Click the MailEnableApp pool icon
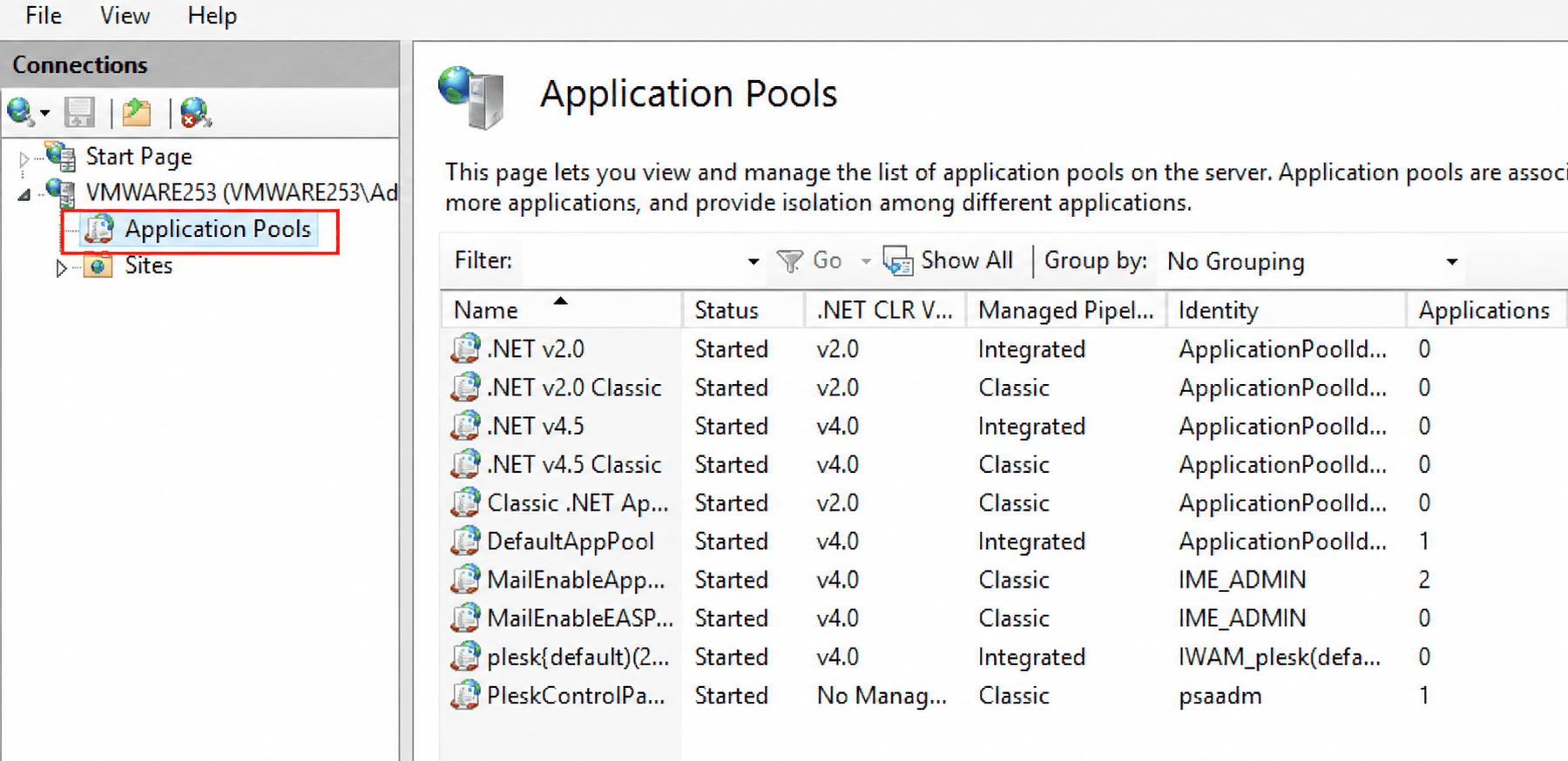Screen dimensions: 1568x761 (466, 579)
